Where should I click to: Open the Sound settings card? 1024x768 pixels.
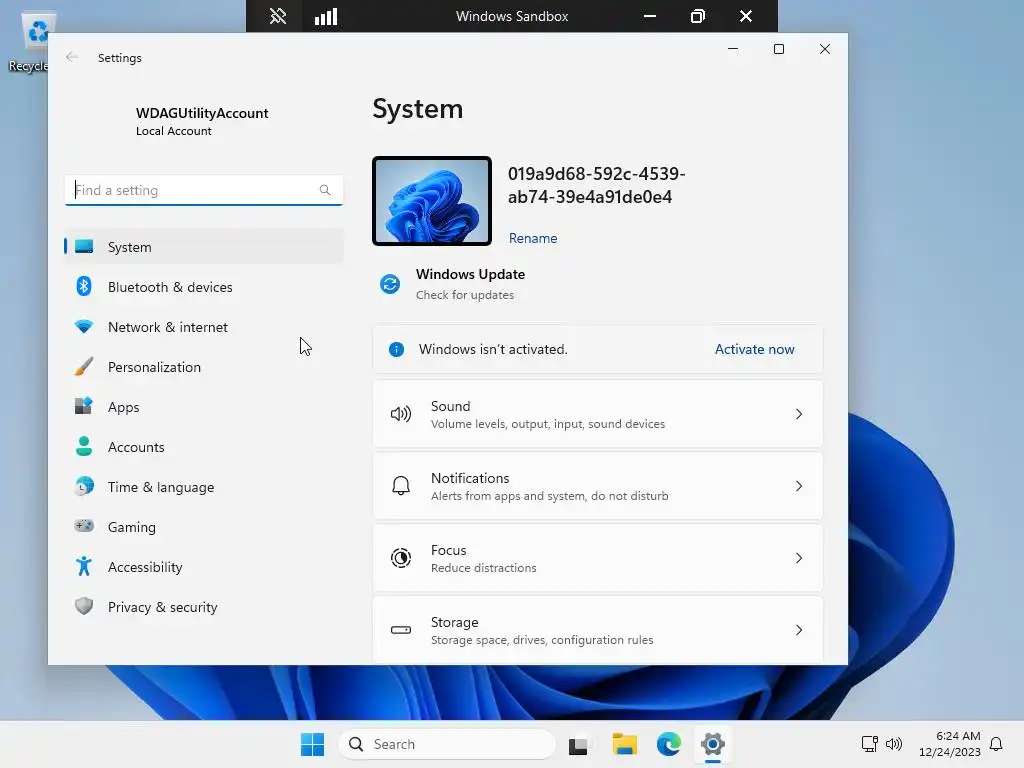[x=598, y=414]
